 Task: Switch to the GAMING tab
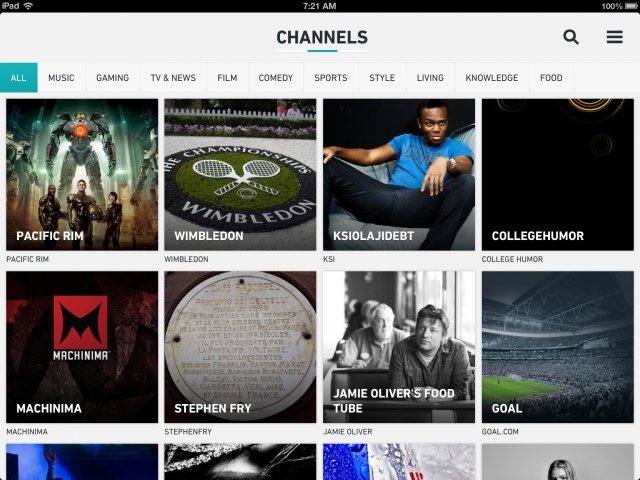[113, 78]
